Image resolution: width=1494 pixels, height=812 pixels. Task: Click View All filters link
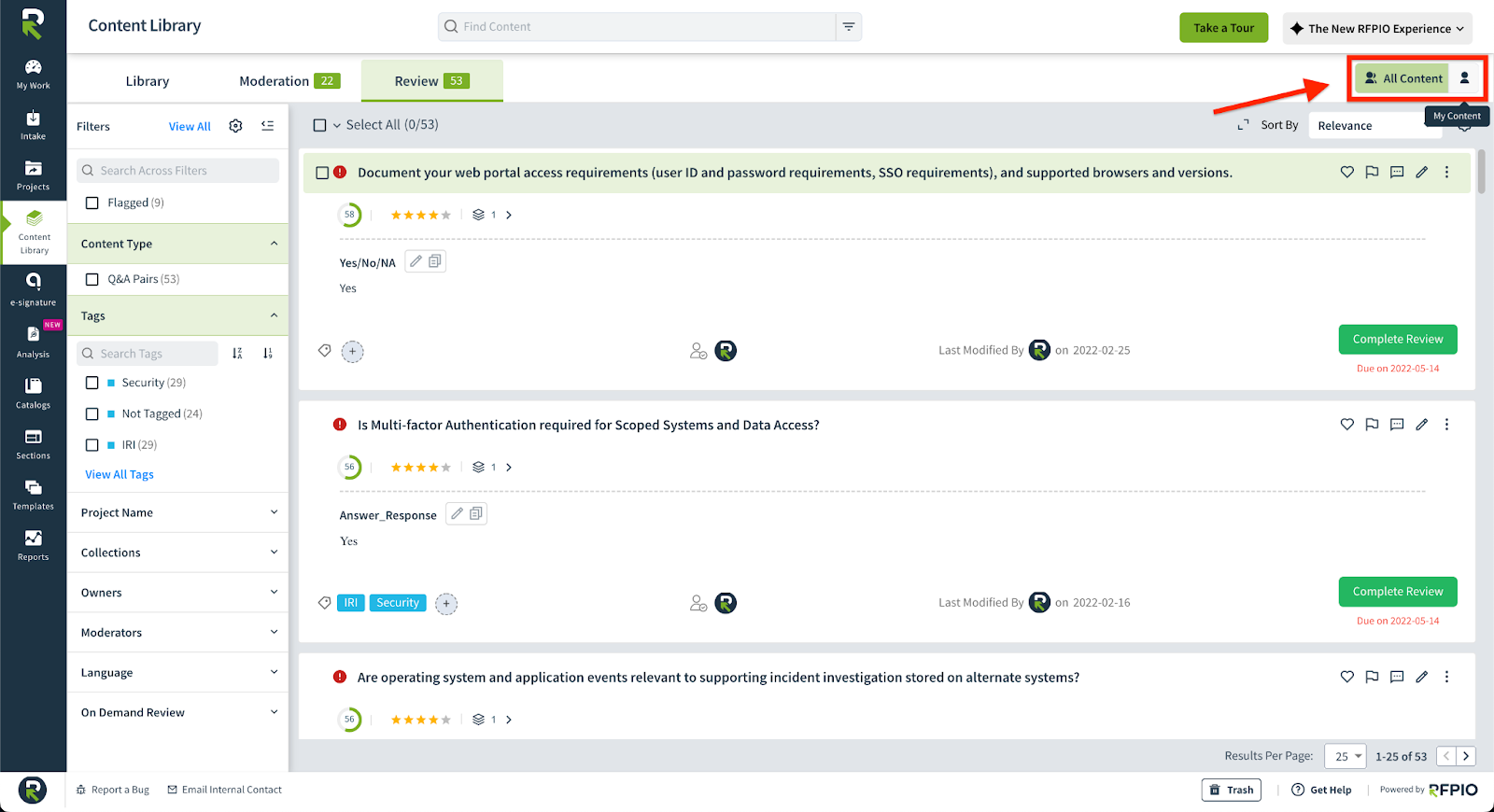pyautogui.click(x=190, y=126)
